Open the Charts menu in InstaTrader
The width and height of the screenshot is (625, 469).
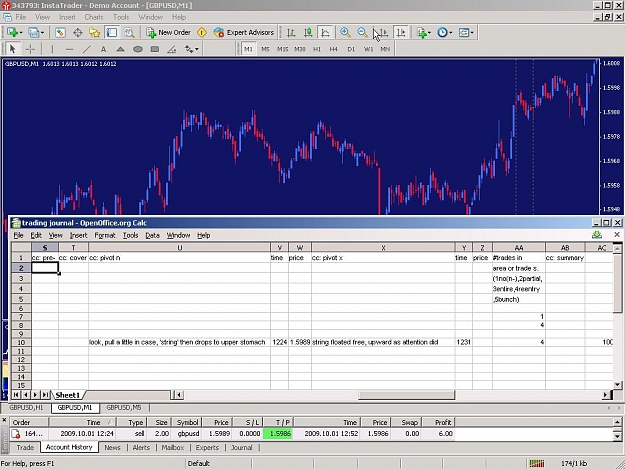click(94, 17)
